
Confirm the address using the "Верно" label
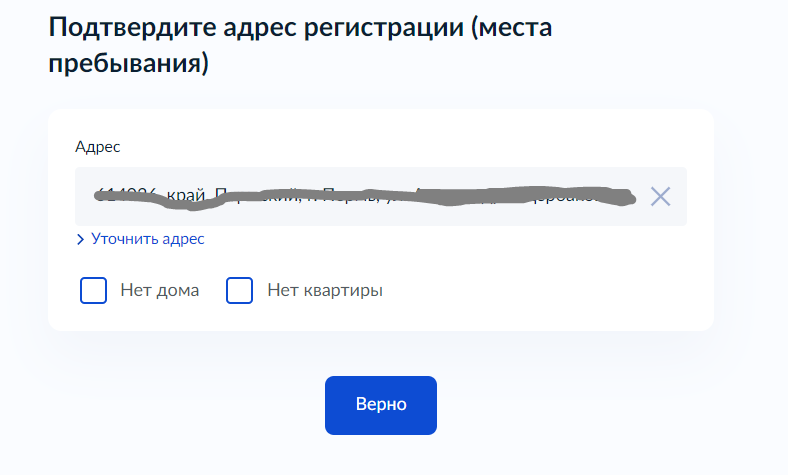point(381,405)
